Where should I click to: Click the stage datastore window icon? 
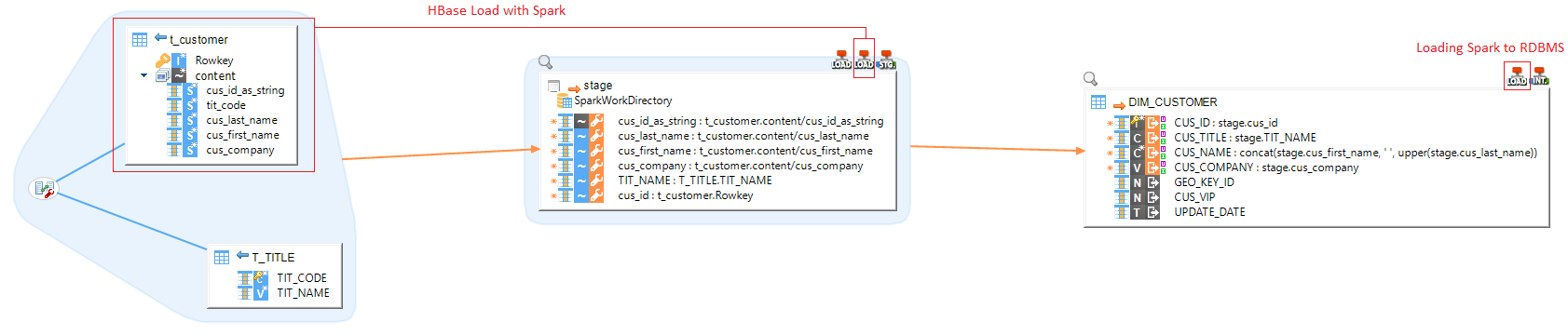(554, 86)
